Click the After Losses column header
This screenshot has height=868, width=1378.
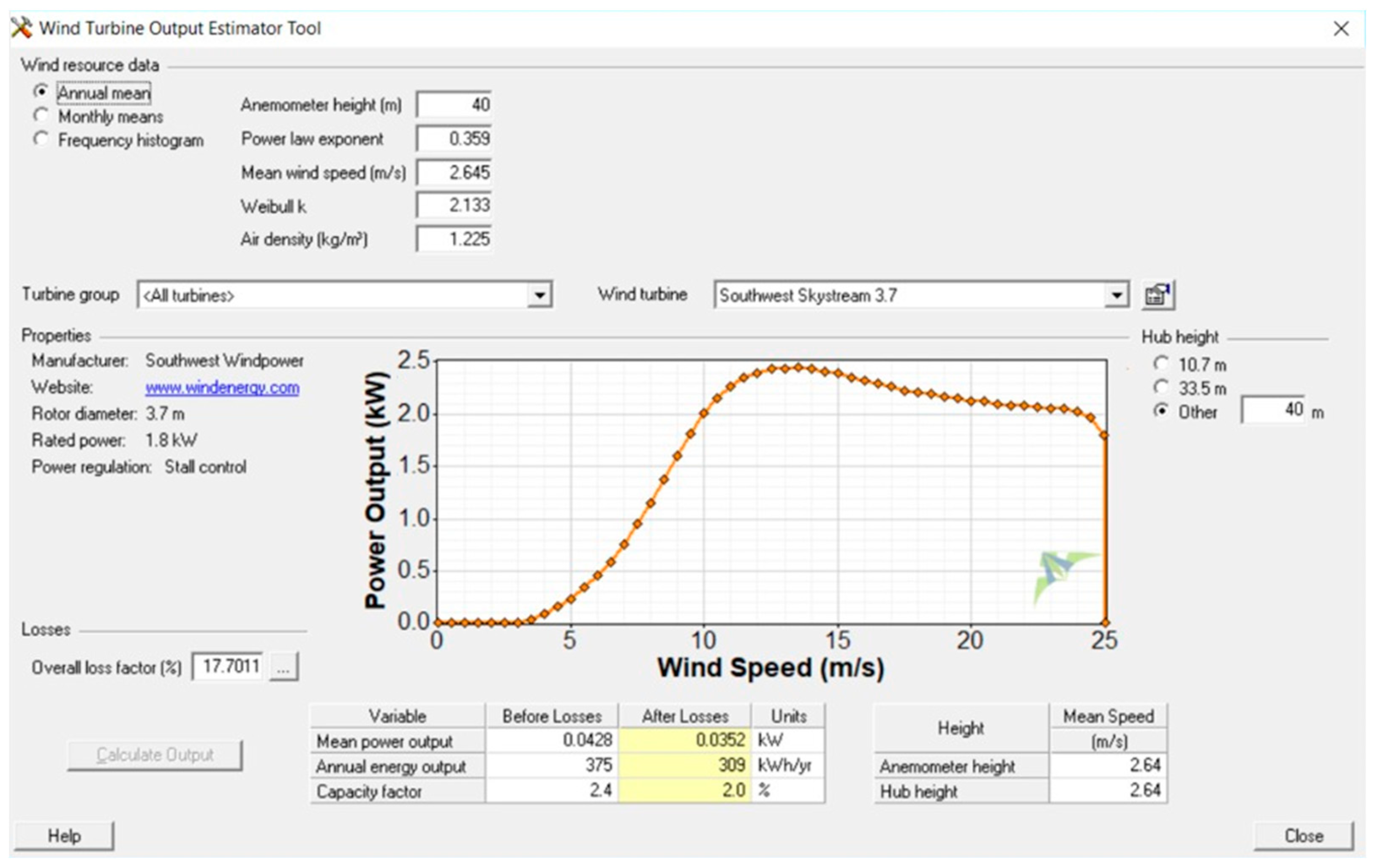click(x=684, y=716)
